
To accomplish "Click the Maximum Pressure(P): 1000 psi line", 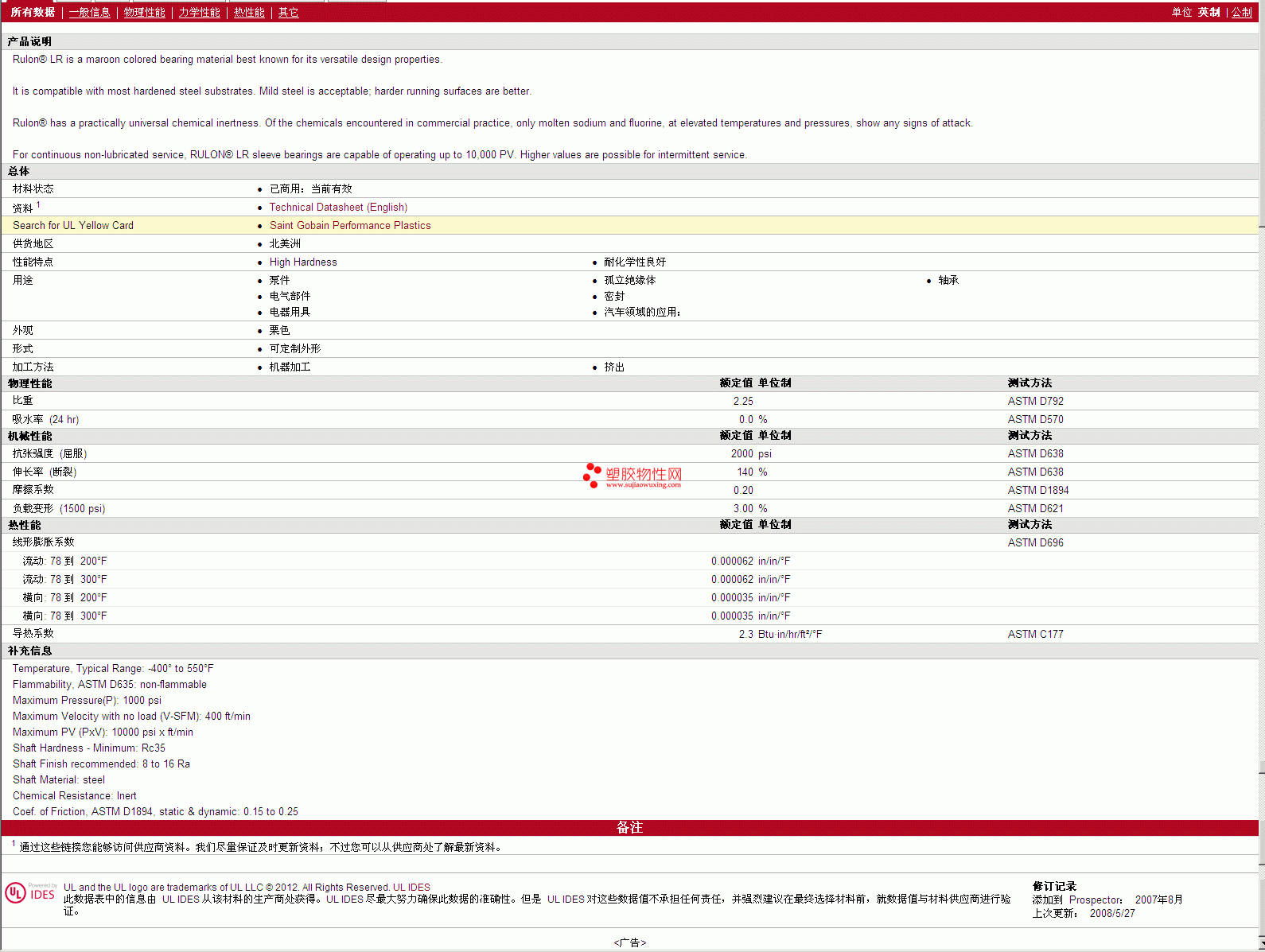I will (x=87, y=700).
